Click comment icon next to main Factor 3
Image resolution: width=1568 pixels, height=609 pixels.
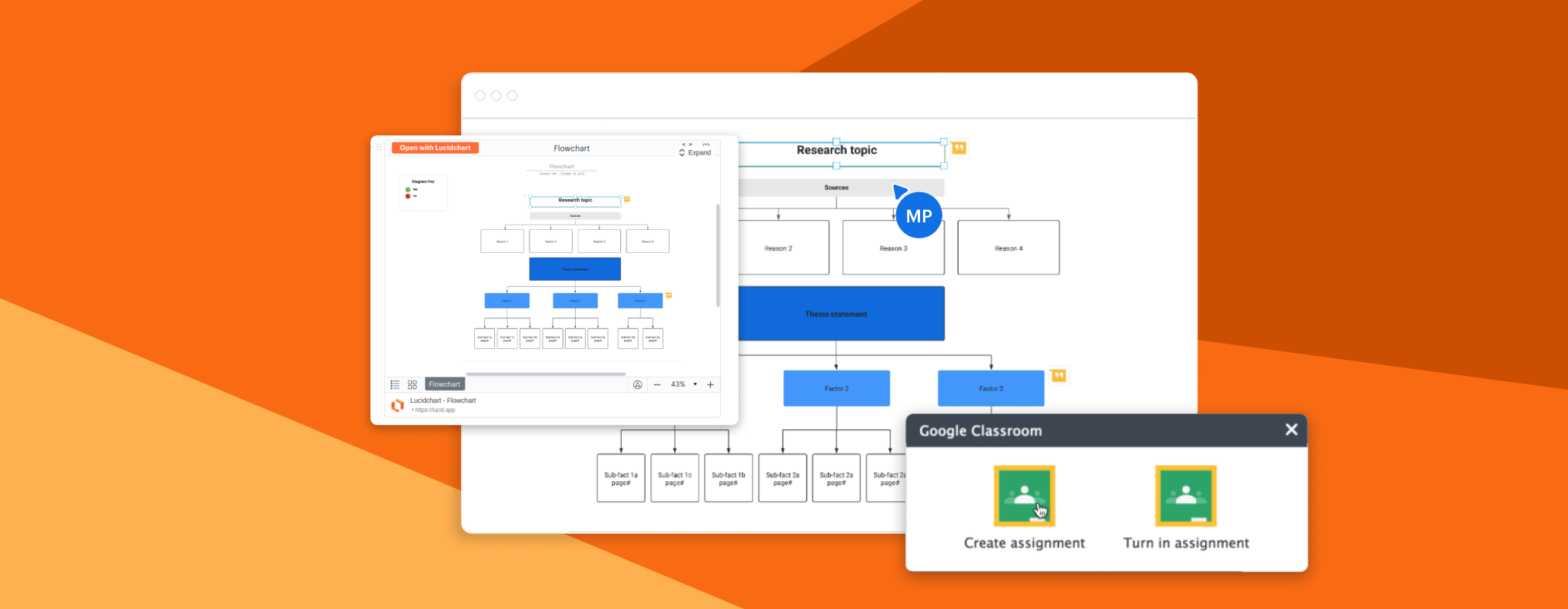coord(1058,375)
